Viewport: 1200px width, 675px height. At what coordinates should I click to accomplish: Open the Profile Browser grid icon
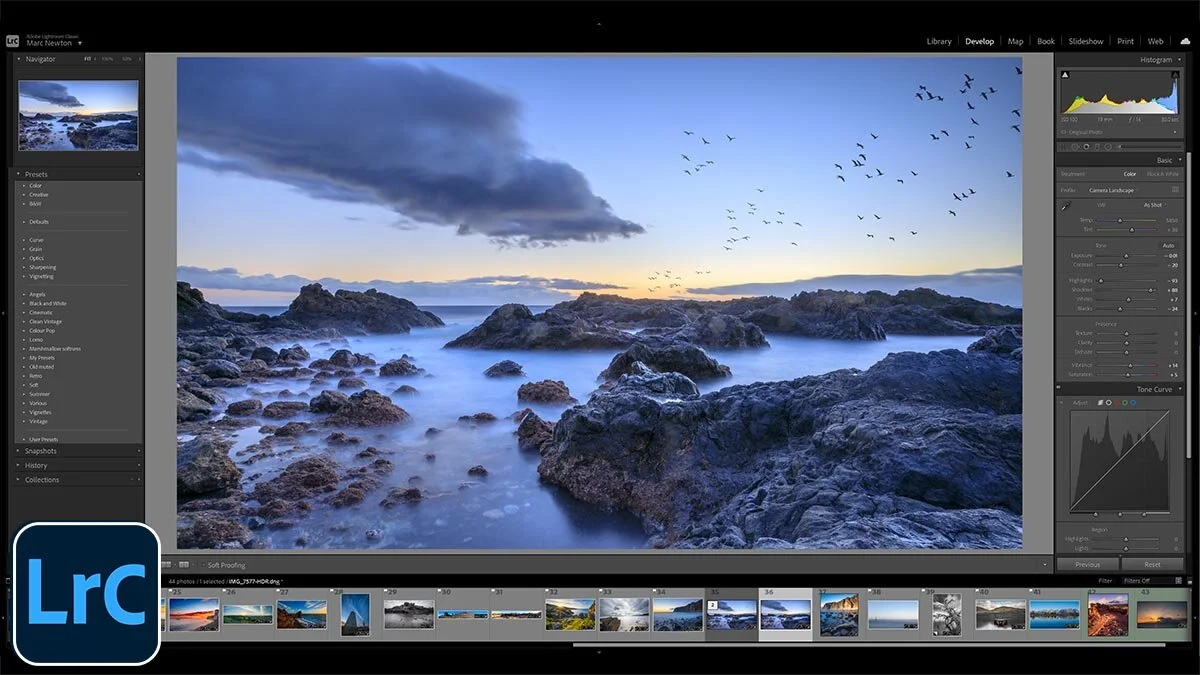[1175, 190]
